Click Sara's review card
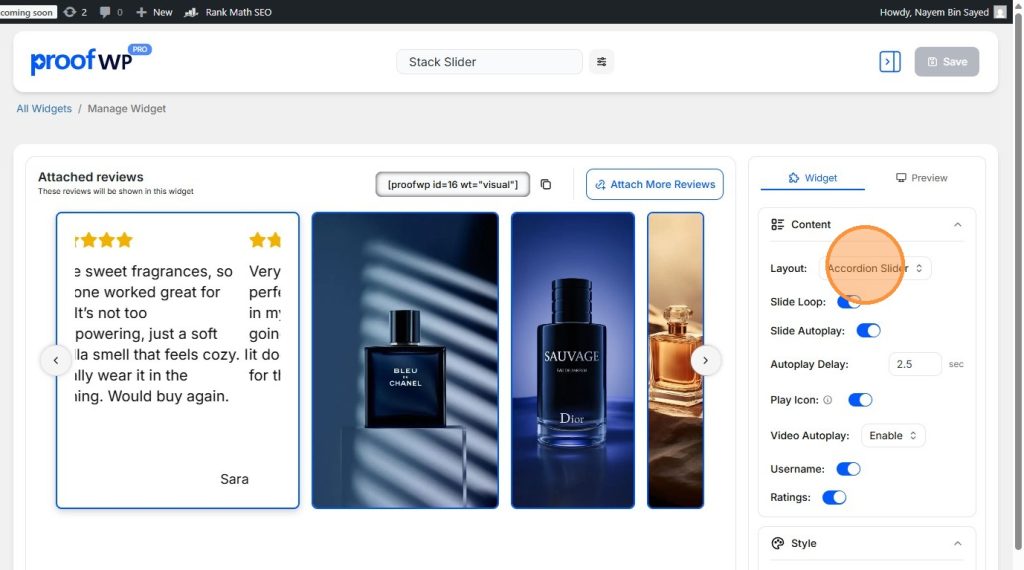Image resolution: width=1024 pixels, height=570 pixels. (x=178, y=360)
